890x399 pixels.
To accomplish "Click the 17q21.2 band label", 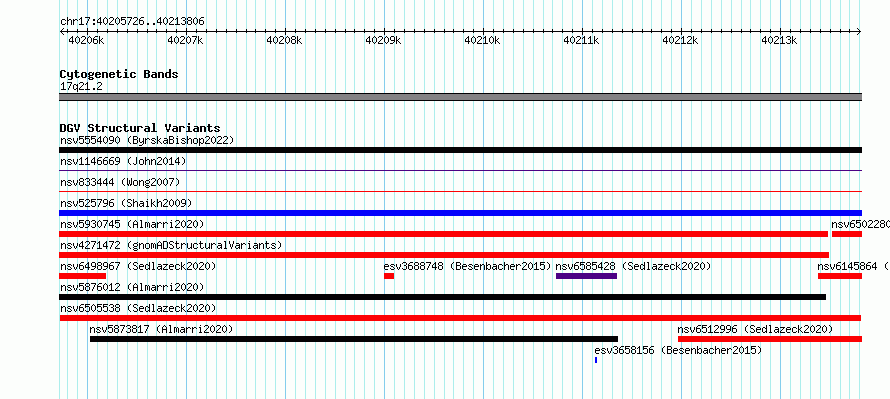I will click(81, 87).
